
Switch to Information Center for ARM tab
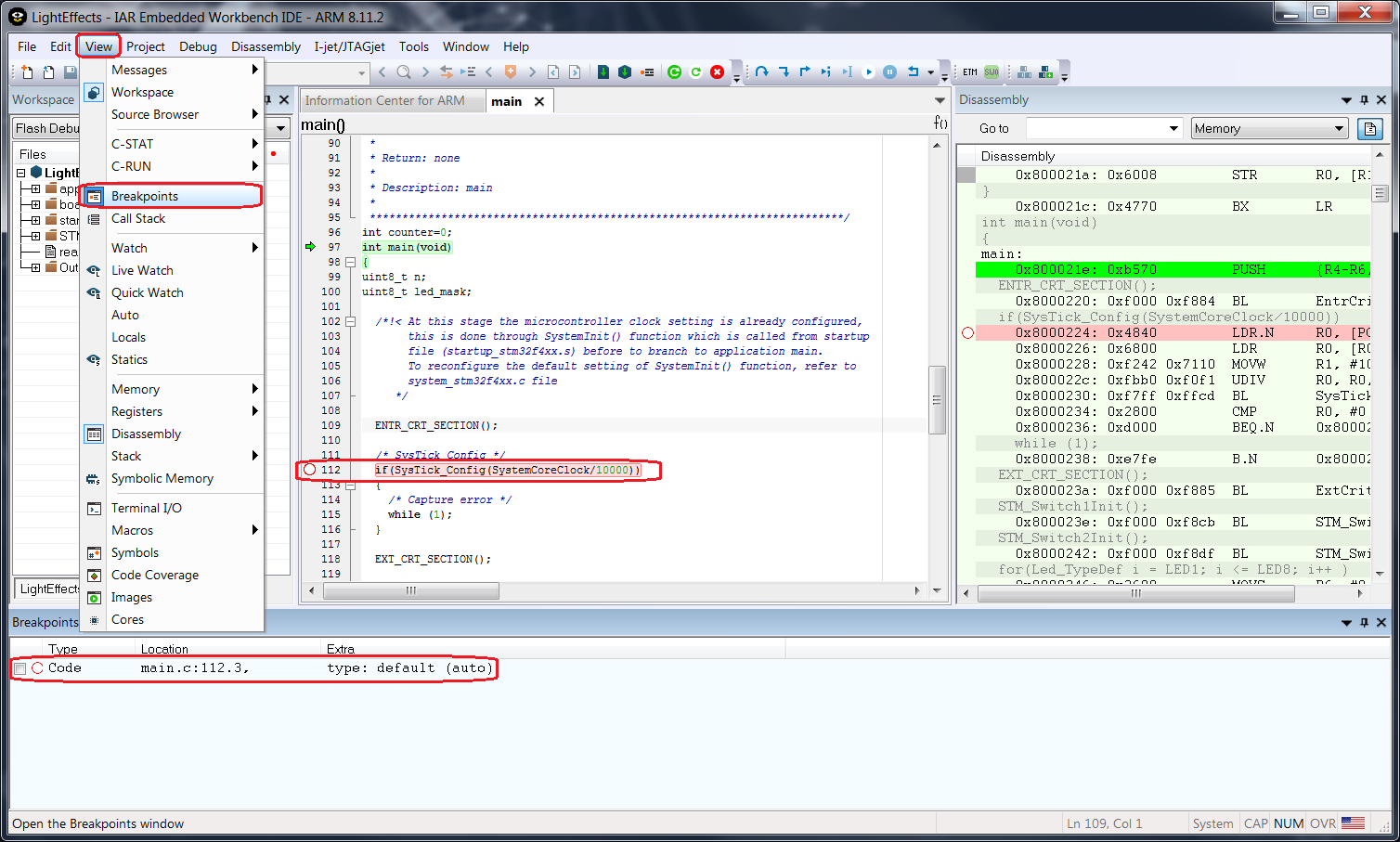tap(384, 101)
